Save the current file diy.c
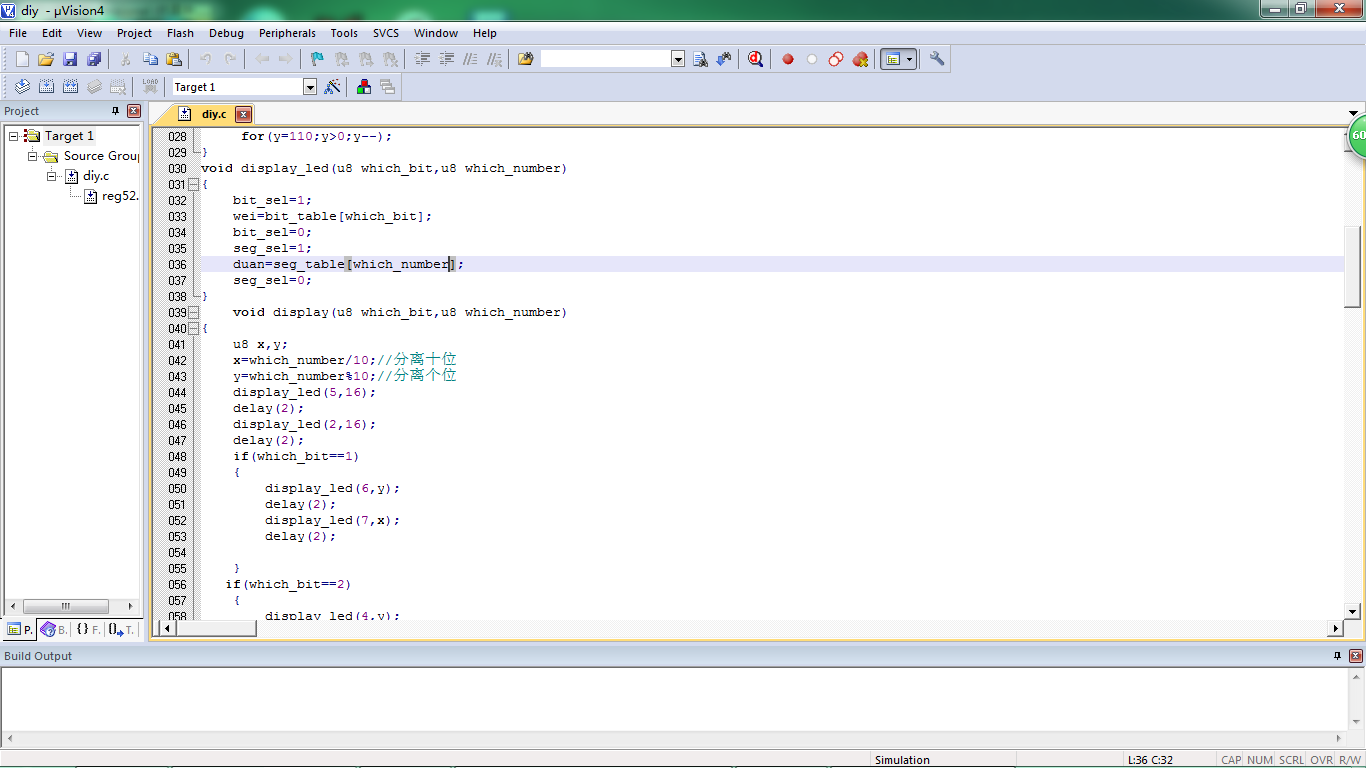Viewport: 1366px width, 768px height. click(70, 59)
